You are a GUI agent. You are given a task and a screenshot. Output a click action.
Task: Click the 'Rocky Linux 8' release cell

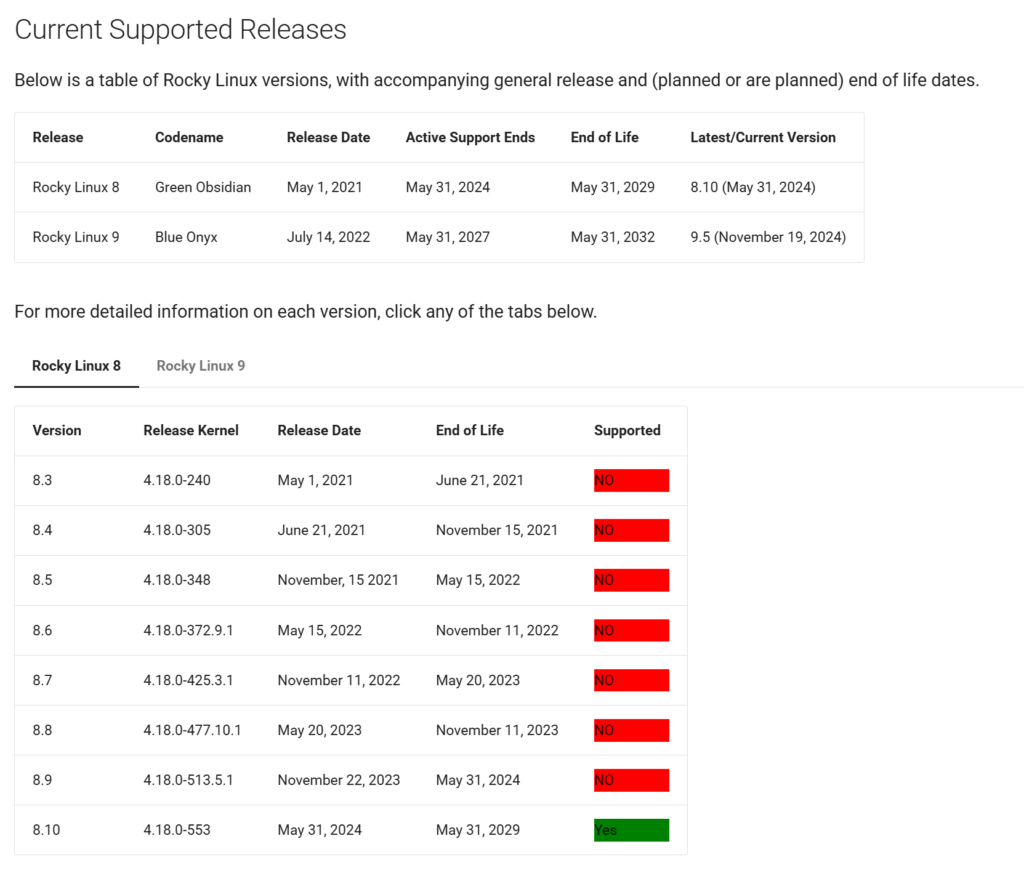pyautogui.click(x=76, y=187)
